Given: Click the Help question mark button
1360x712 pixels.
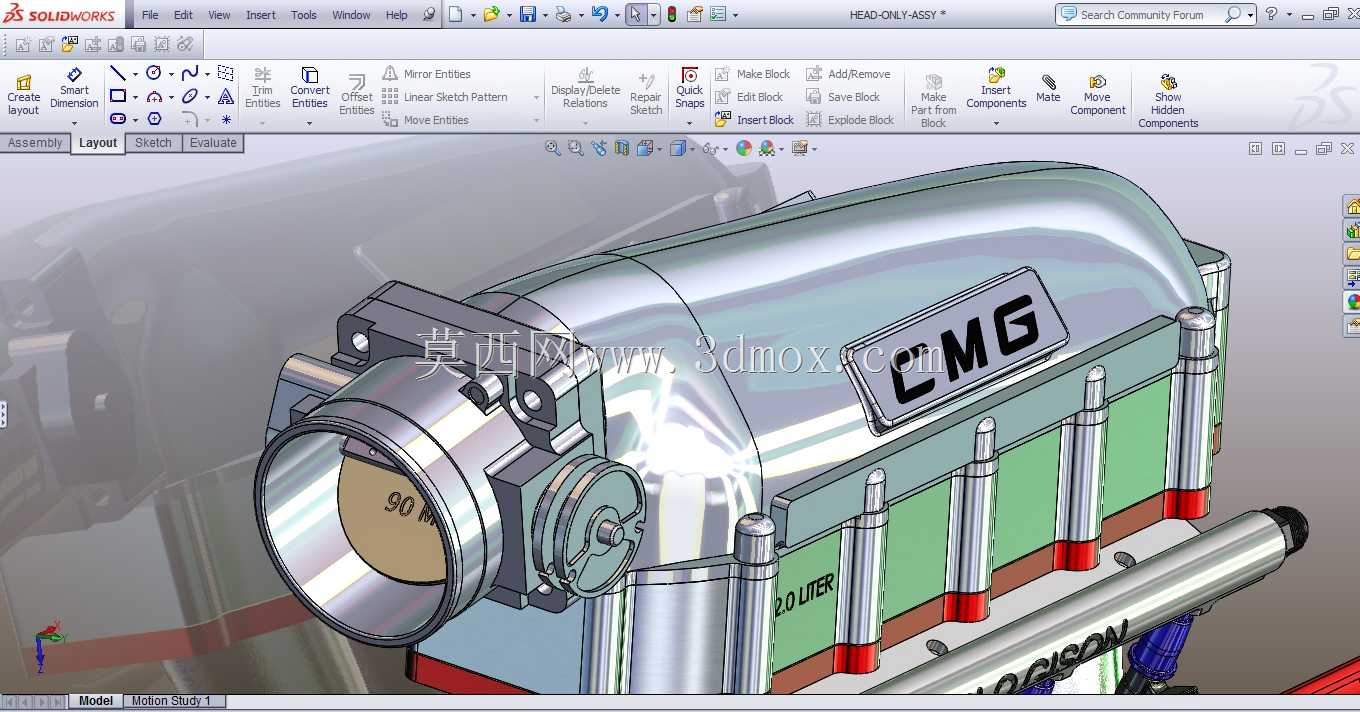Looking at the screenshot, I should coord(1271,14).
